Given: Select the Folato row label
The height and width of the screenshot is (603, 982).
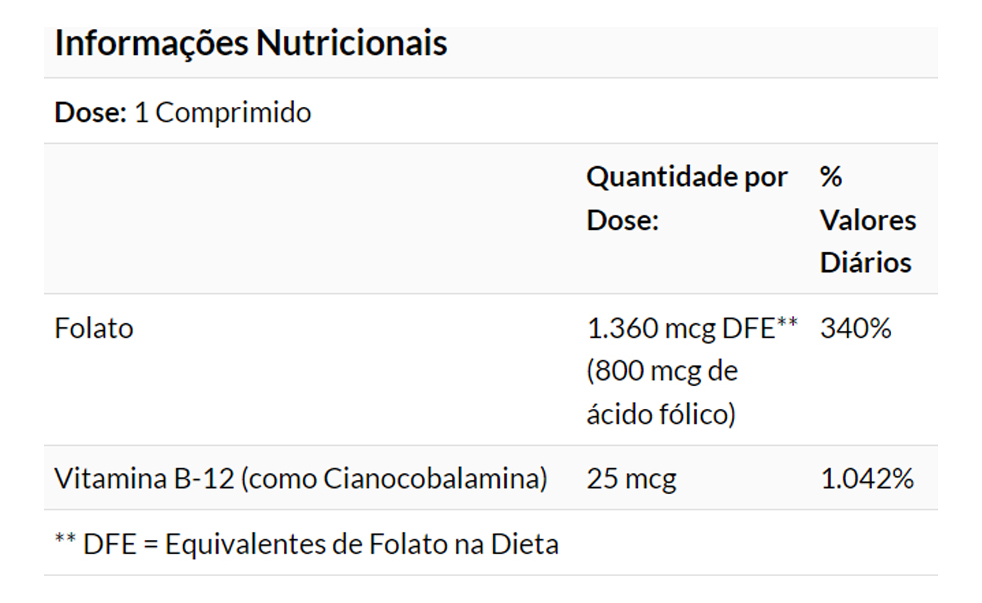Looking at the screenshot, I should click(93, 328).
